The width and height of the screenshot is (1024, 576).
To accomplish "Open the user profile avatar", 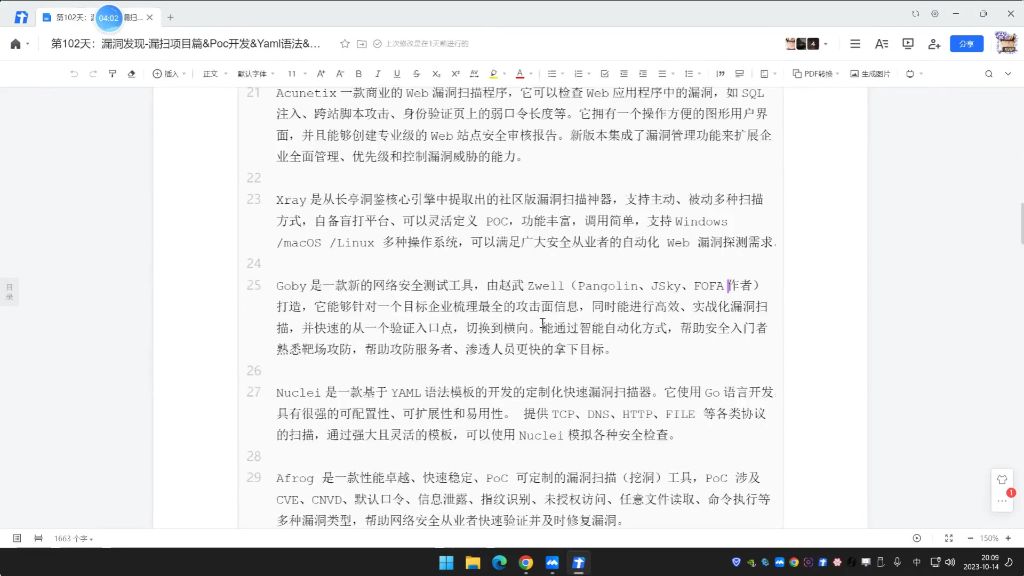I will click(x=1006, y=43).
